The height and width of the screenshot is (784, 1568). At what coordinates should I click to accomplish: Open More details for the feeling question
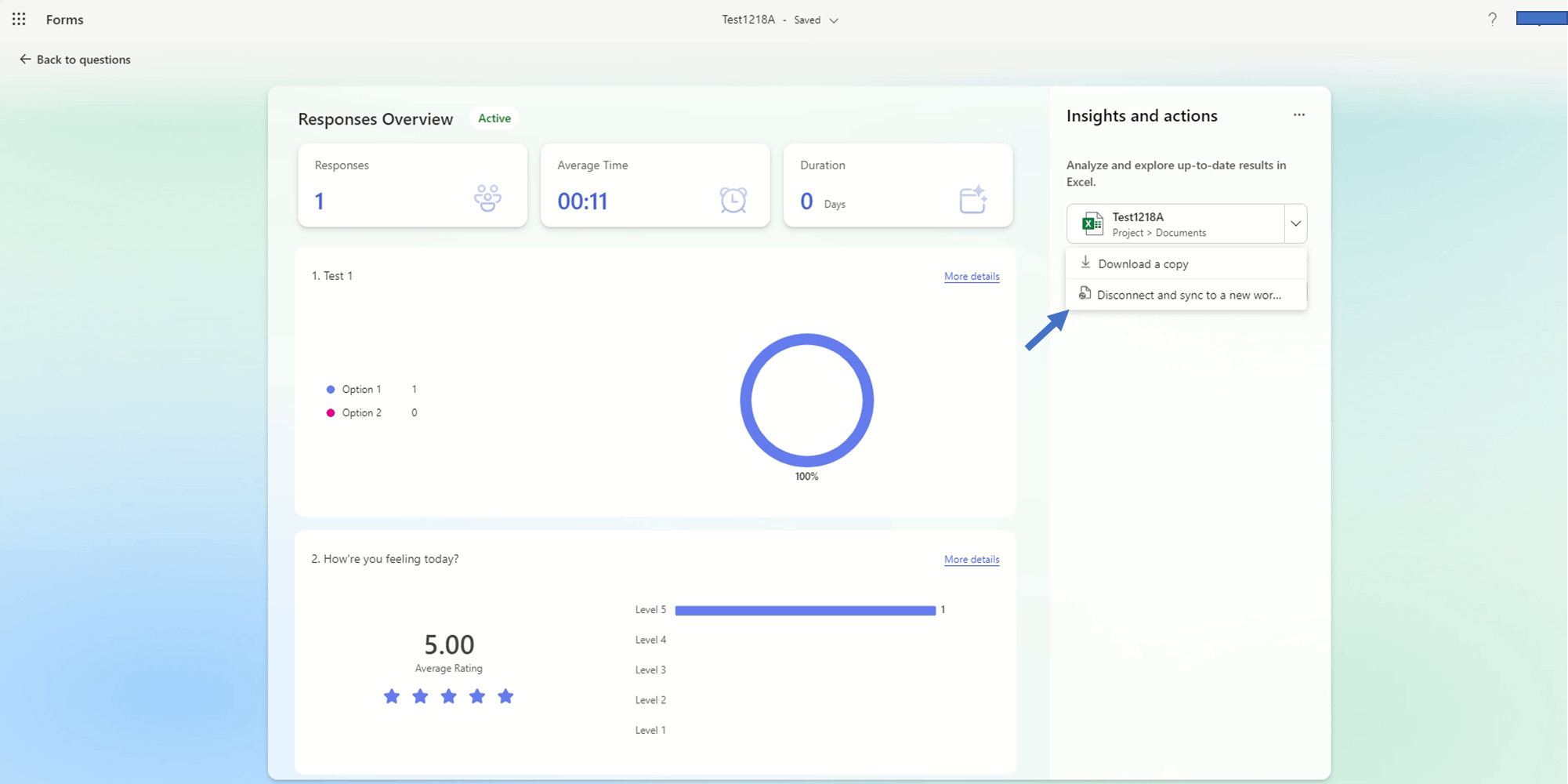(x=972, y=559)
